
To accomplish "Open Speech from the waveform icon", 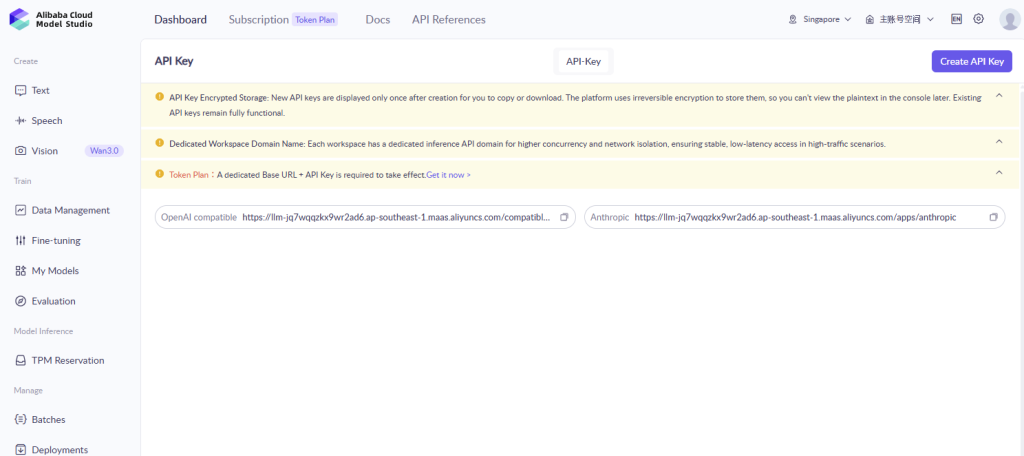I will (20, 121).
